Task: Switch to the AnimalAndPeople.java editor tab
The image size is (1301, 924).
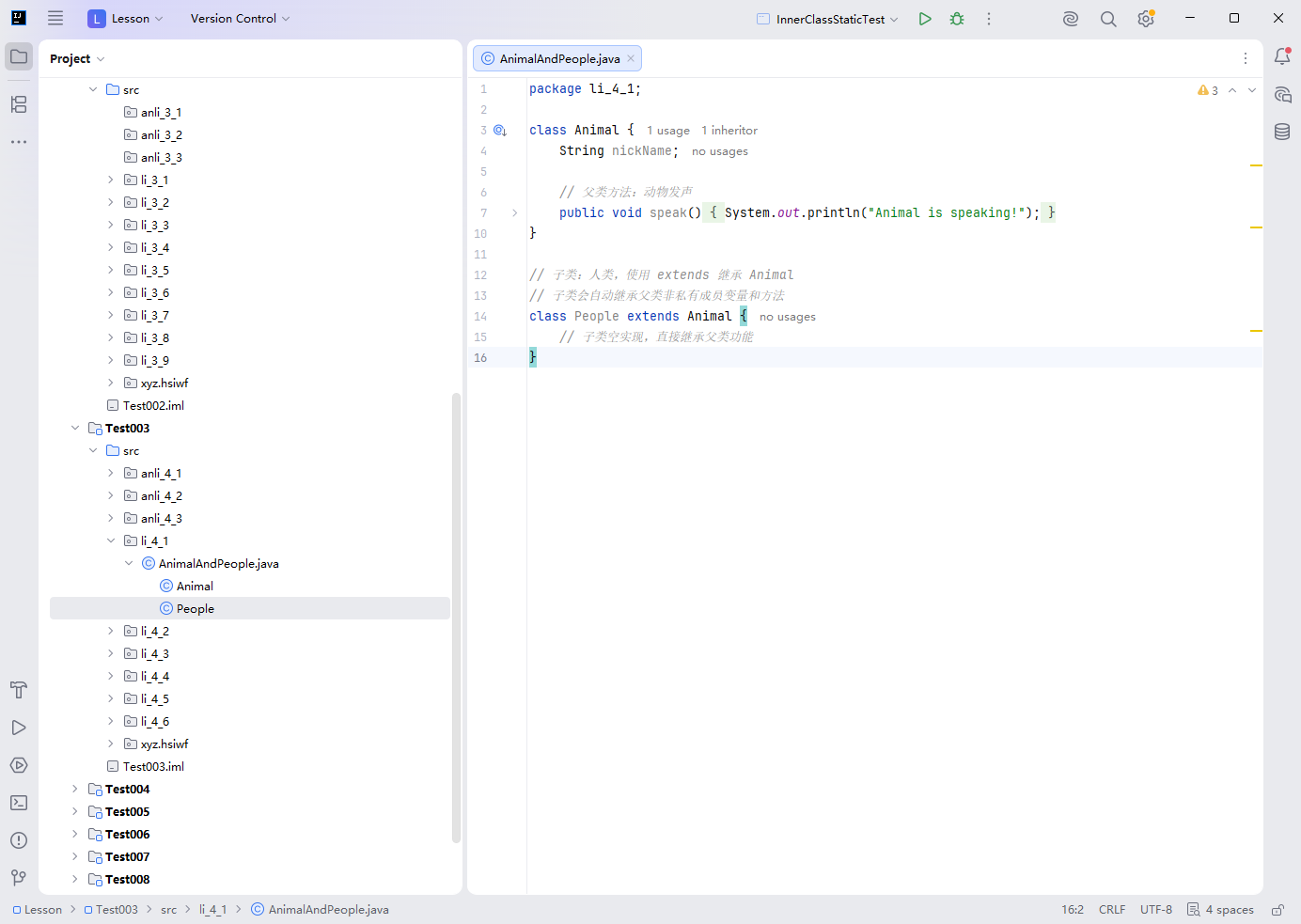Action: (557, 58)
